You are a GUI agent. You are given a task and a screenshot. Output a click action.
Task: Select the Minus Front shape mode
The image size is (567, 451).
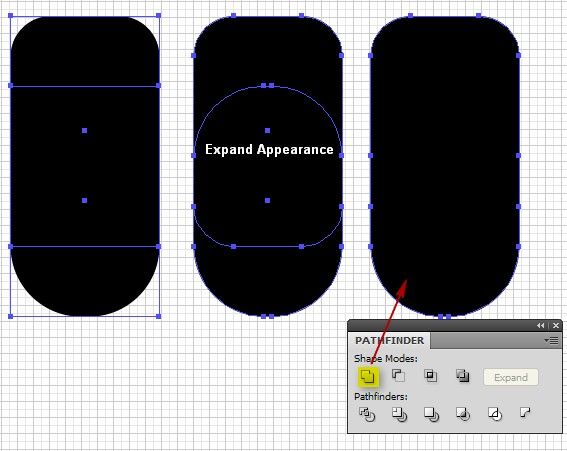[398, 375]
